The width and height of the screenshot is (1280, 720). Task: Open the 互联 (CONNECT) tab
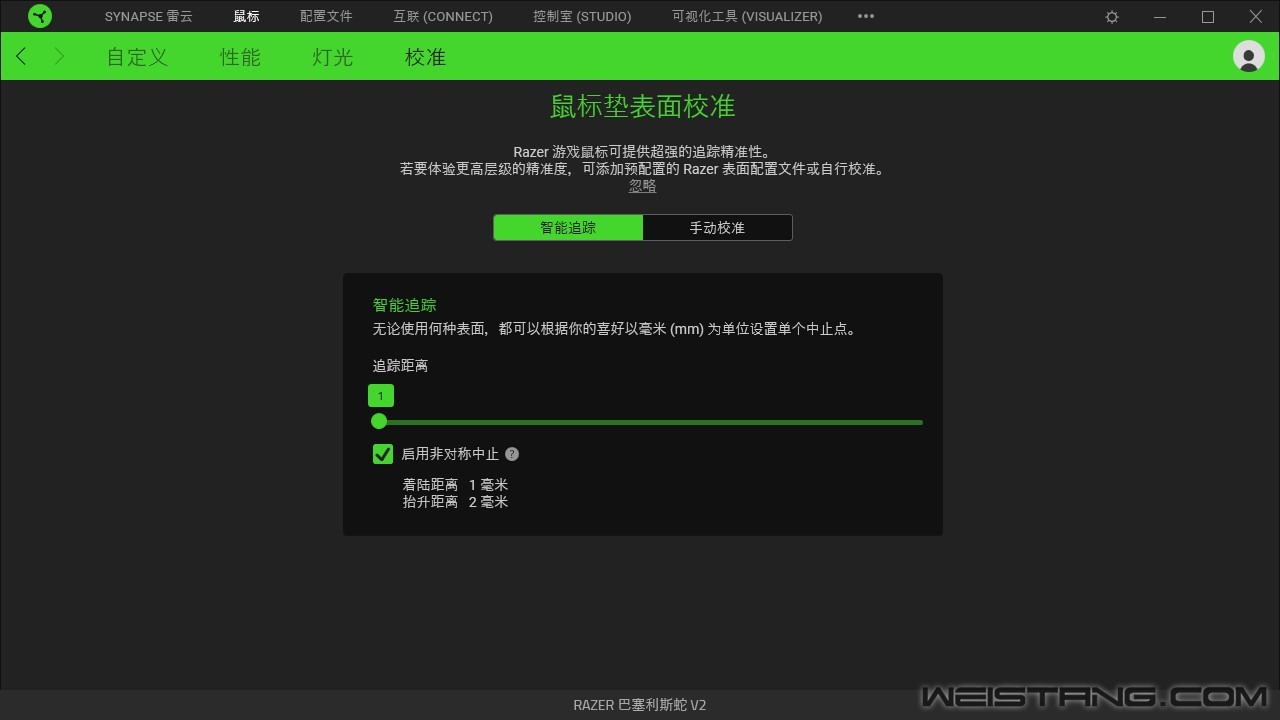coord(443,16)
